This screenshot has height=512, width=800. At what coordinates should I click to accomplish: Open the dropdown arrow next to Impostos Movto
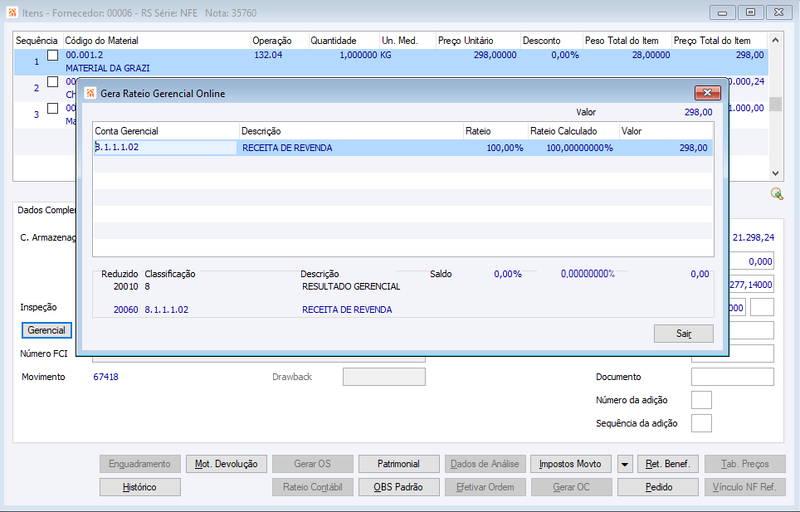tap(624, 464)
